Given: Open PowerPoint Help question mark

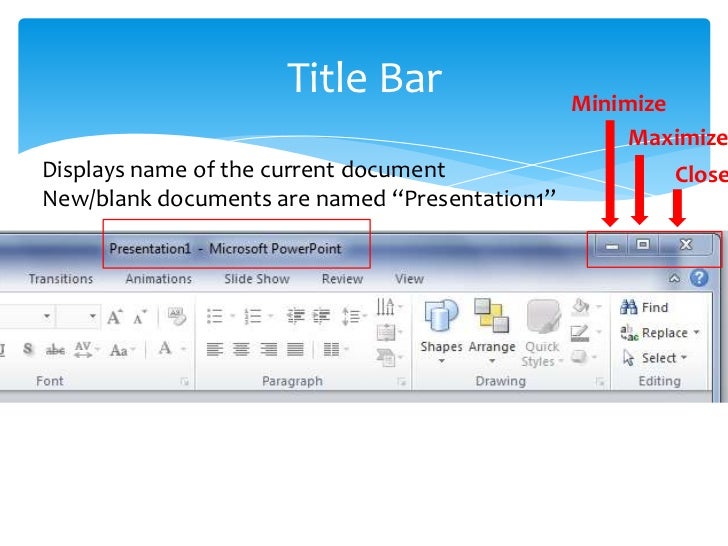Looking at the screenshot, I should point(699,278).
